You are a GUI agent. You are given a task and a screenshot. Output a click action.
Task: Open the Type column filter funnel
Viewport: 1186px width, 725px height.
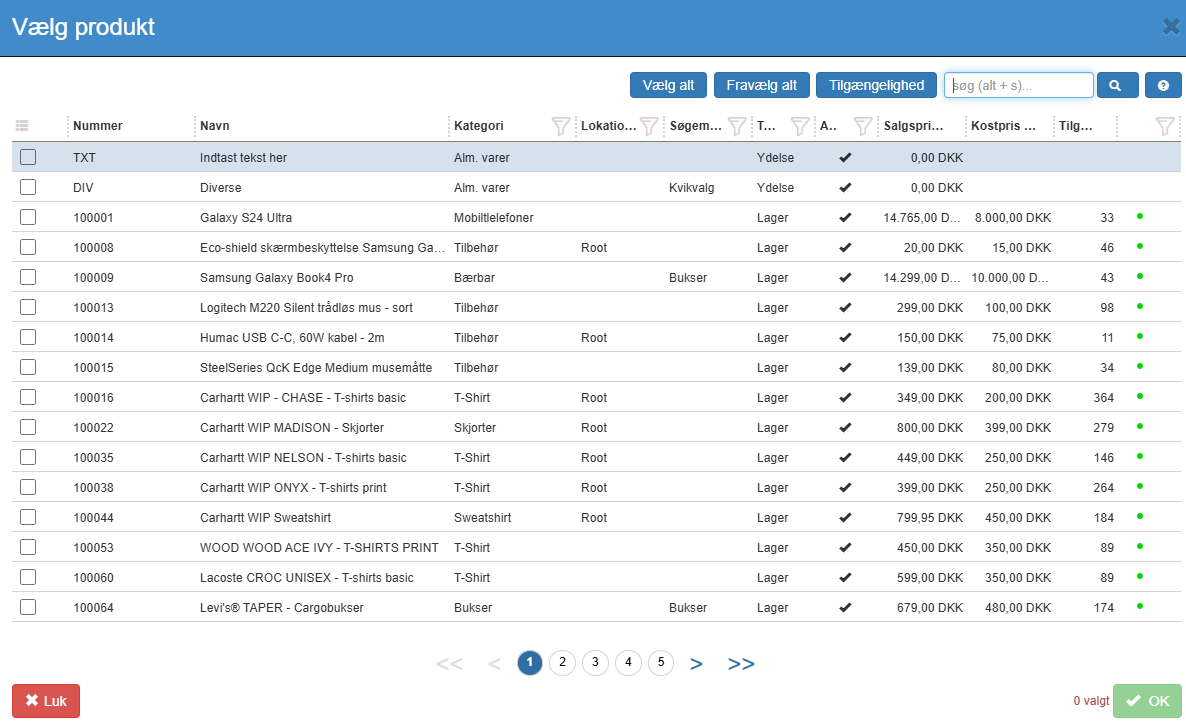click(800, 126)
